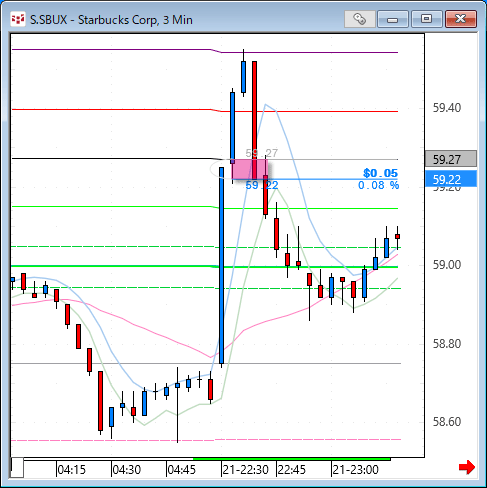This screenshot has height=488, width=487.
Task: Click the tall blue candle at 22:30
Action: [222, 266]
